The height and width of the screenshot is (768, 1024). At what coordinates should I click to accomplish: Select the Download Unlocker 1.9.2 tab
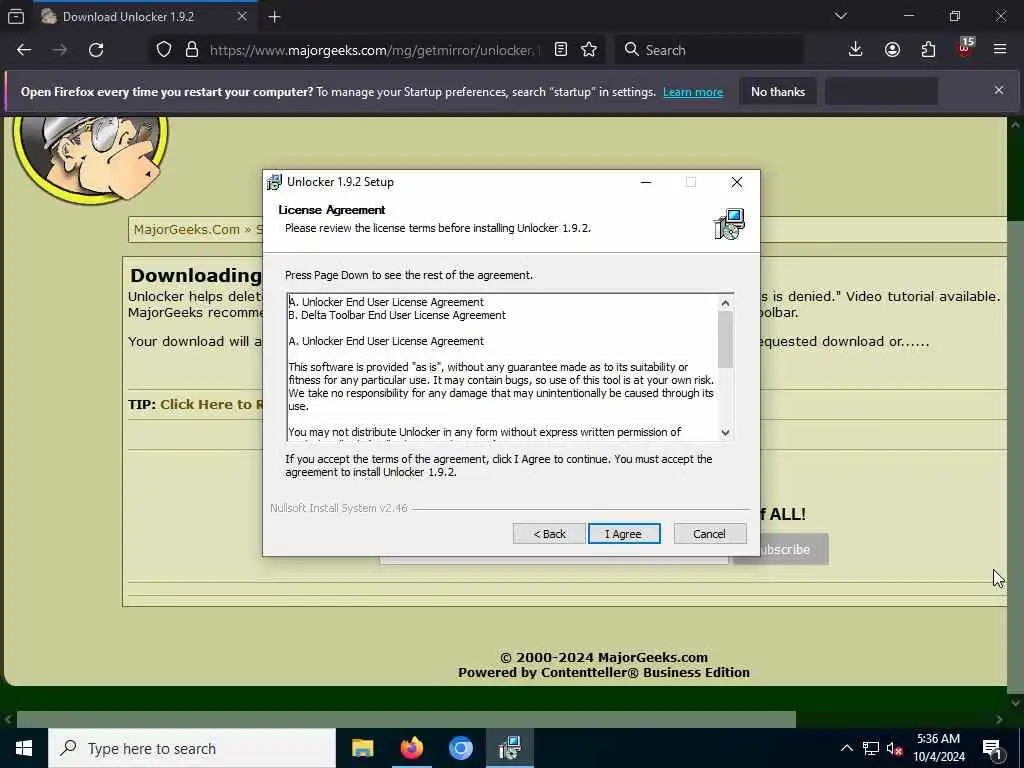145,17
